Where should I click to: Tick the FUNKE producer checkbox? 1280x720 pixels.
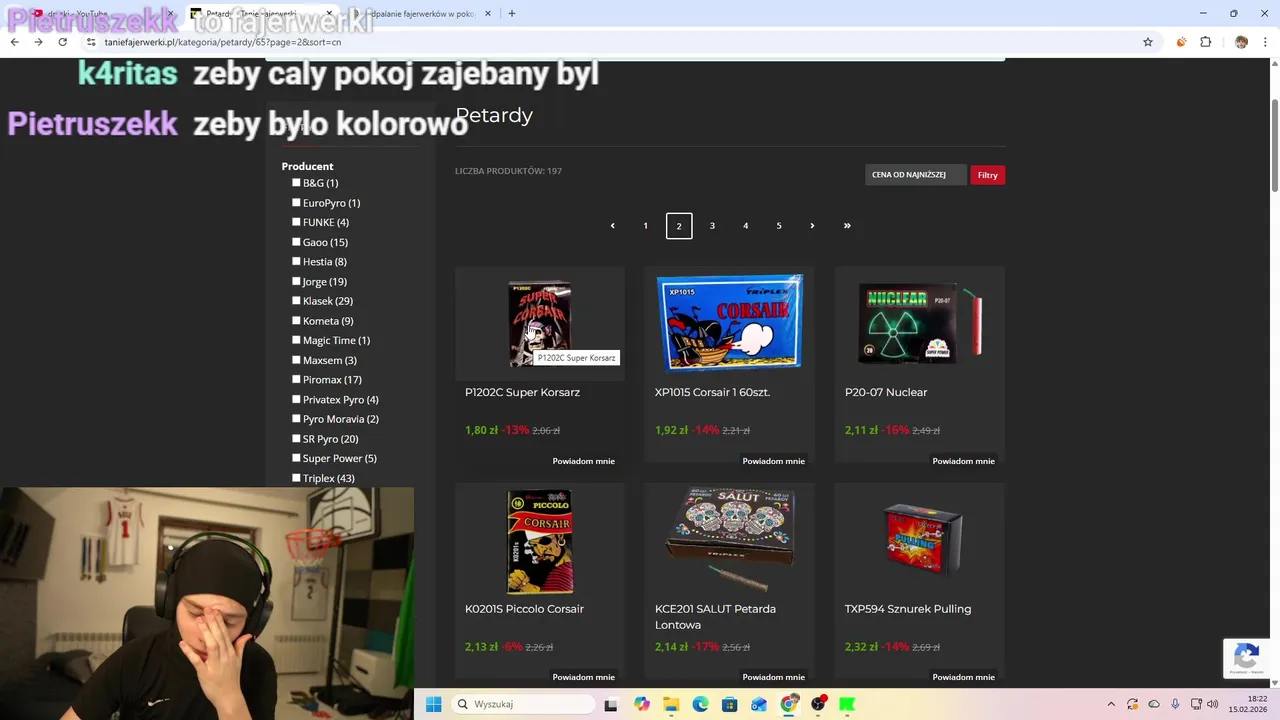pos(296,222)
